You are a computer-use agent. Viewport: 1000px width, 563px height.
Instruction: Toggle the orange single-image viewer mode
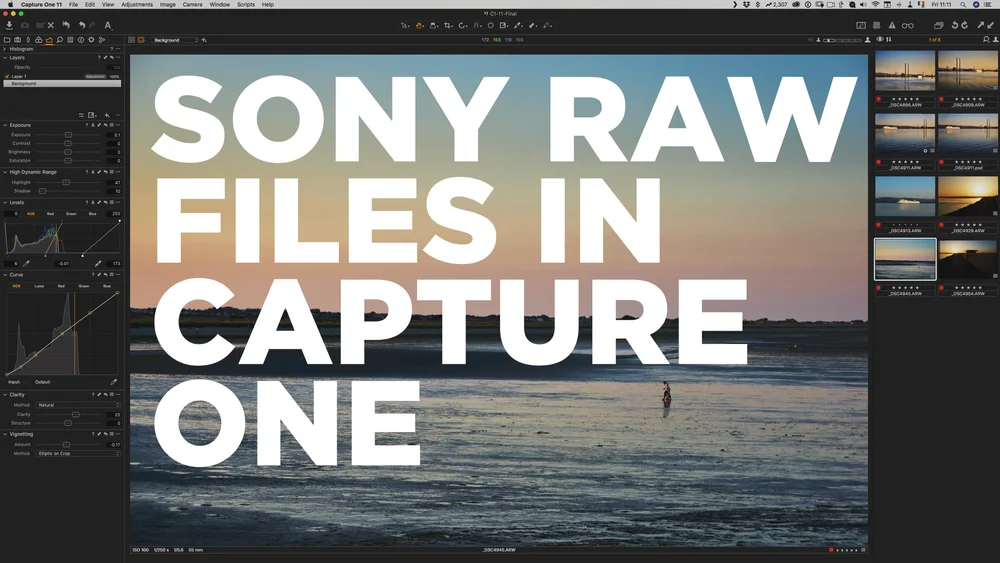point(141,40)
